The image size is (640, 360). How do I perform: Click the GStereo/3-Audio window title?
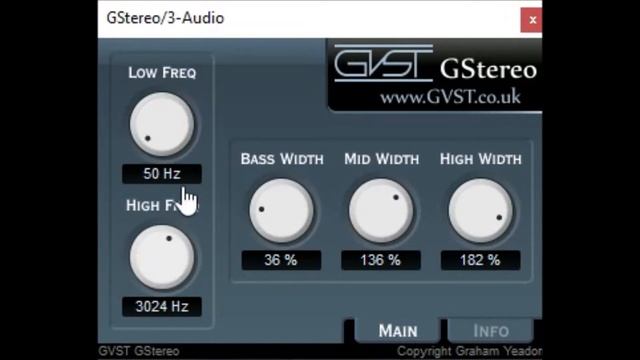click(165, 18)
